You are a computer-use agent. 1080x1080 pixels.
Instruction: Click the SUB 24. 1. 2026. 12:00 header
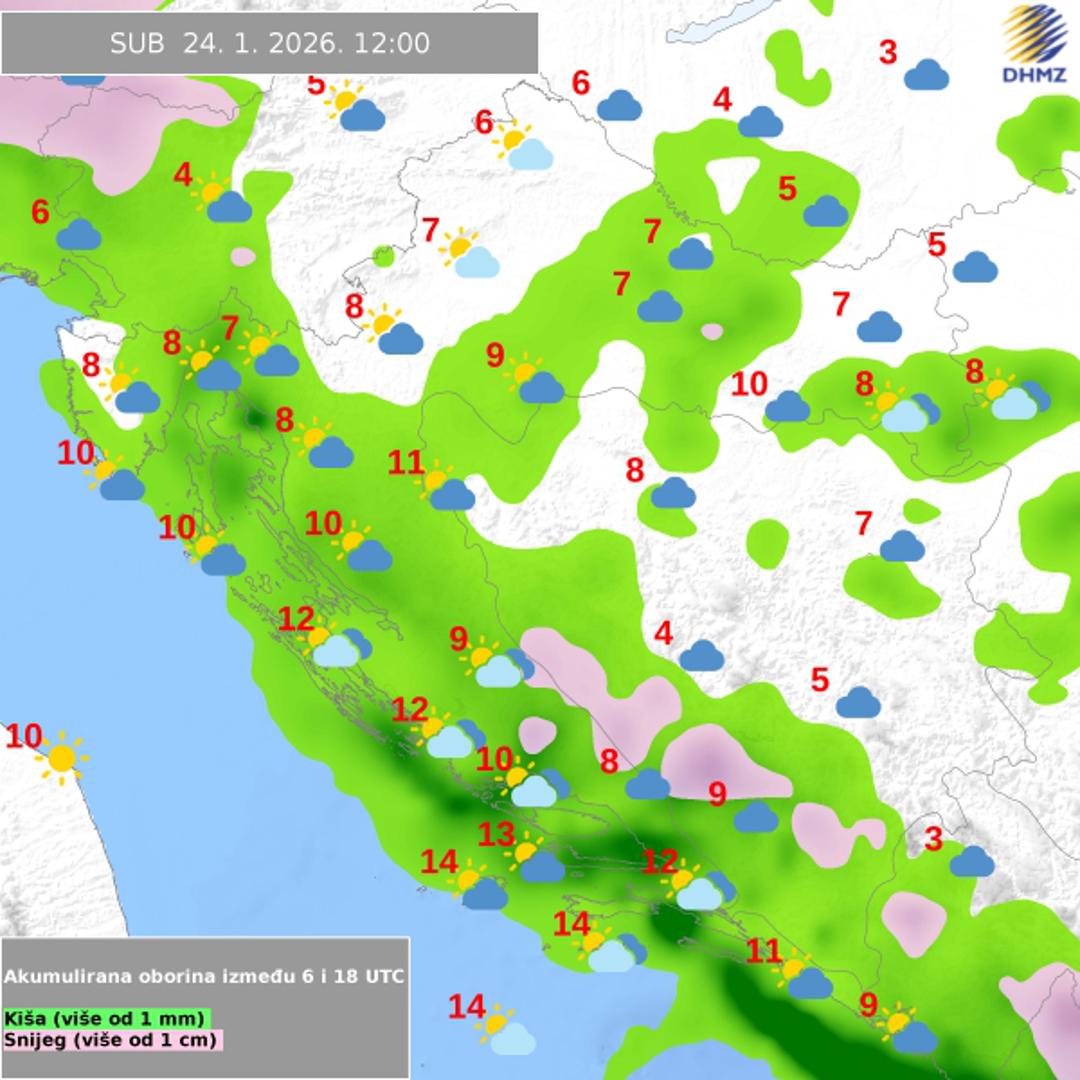tap(270, 43)
